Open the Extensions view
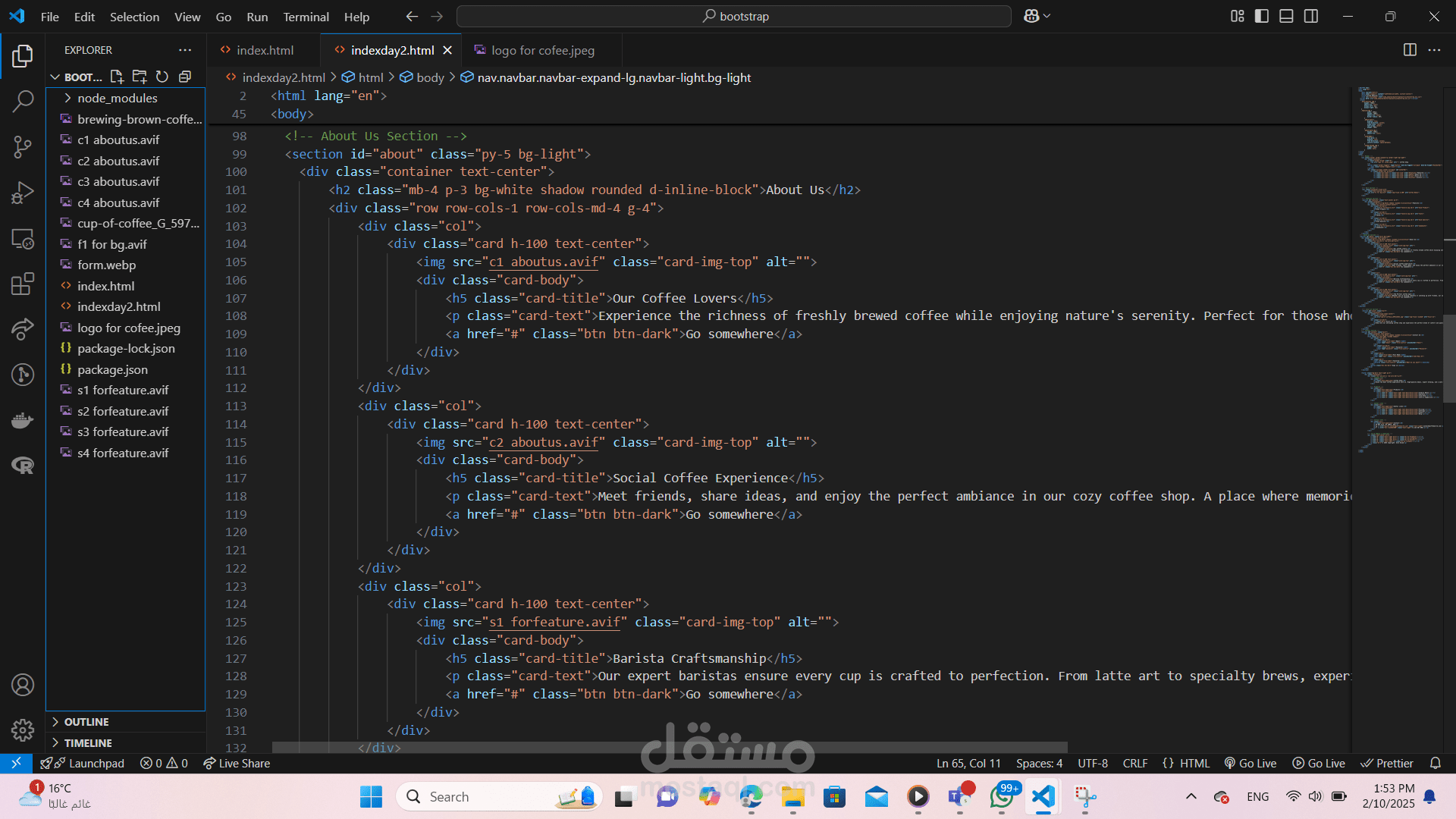The image size is (1456, 819). point(23,284)
